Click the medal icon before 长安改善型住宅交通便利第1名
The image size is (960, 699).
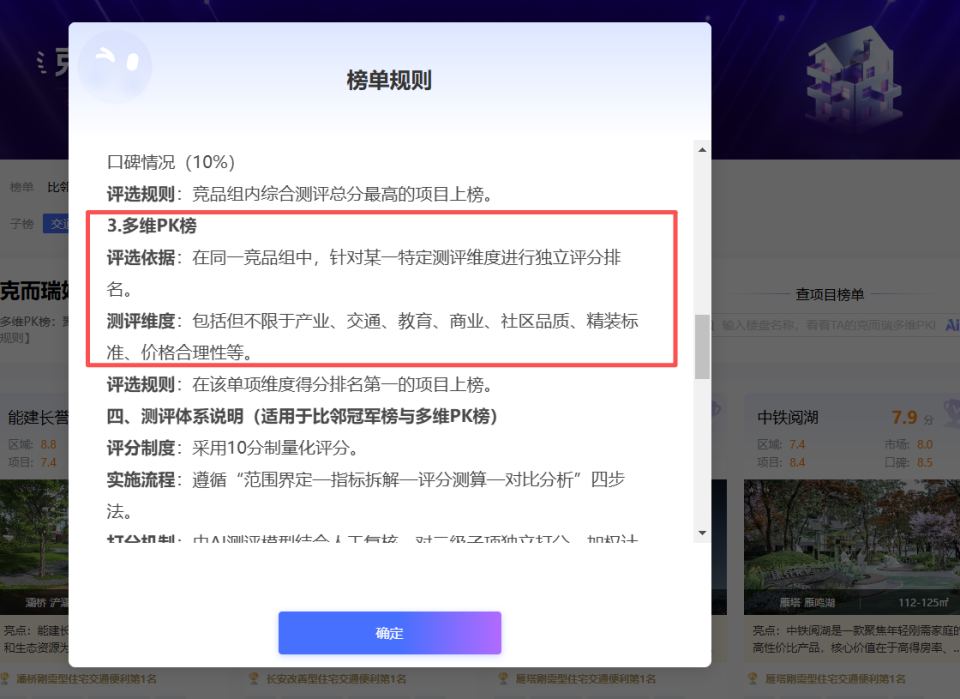point(253,677)
